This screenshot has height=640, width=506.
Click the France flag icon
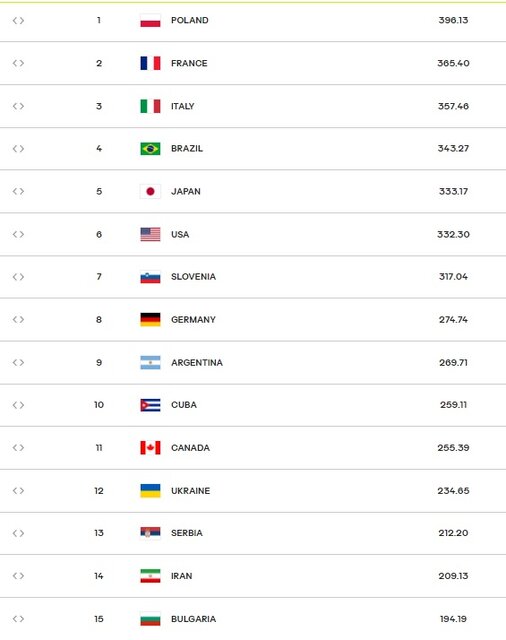pyautogui.click(x=150, y=63)
